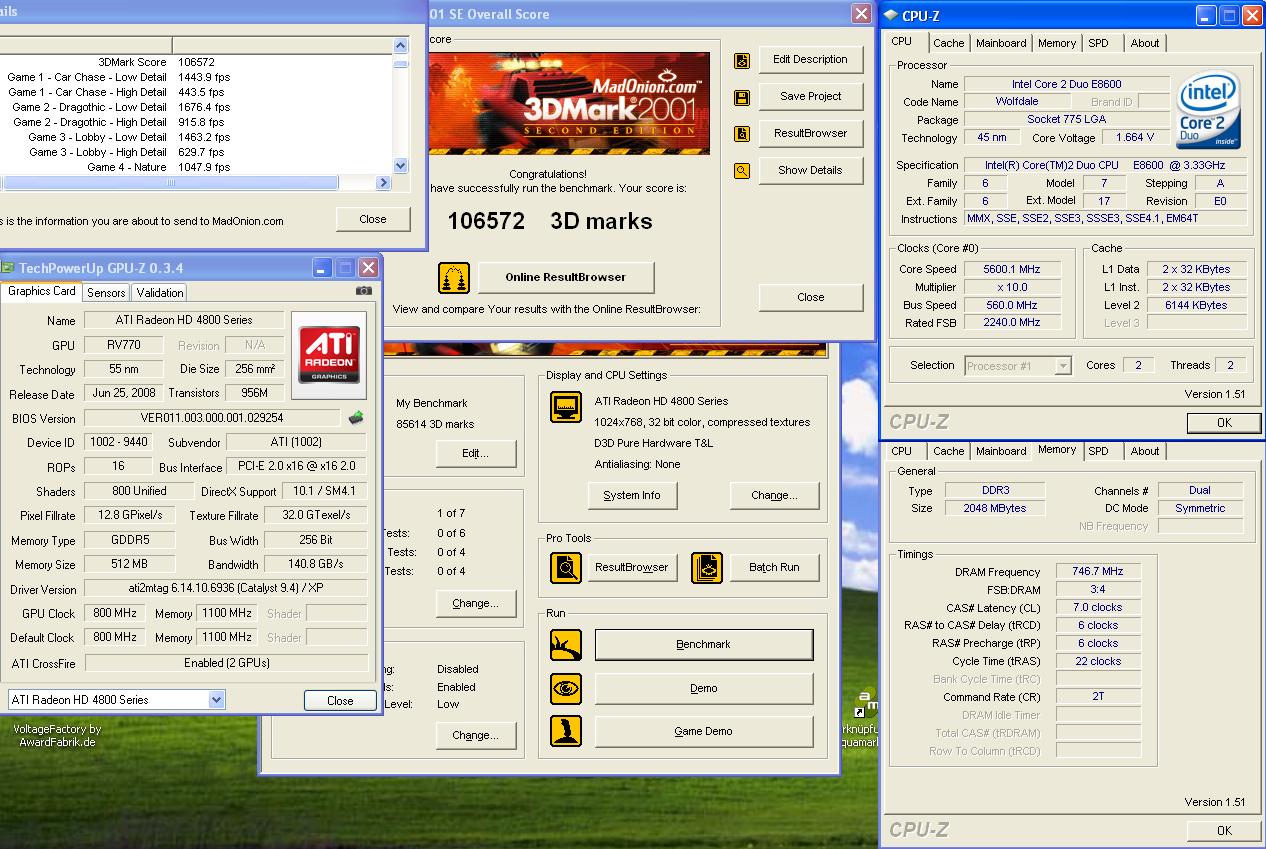Click the System Info button
Screen dimensions: 1266x849
click(632, 495)
